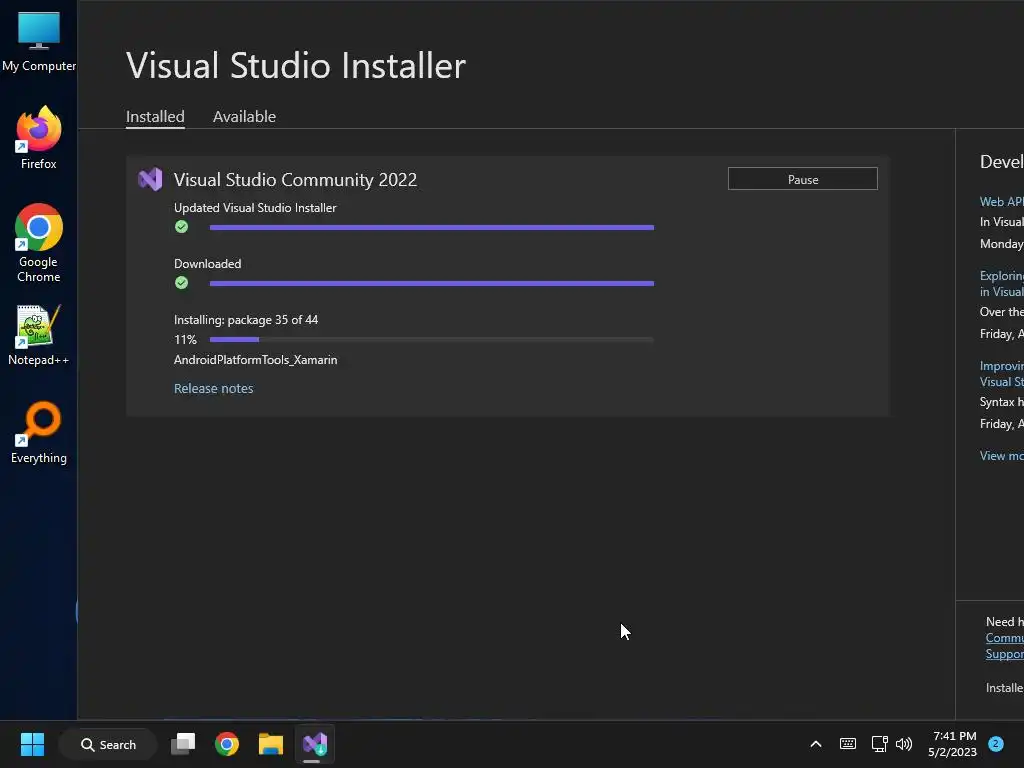Open the Windows Start menu

(x=32, y=744)
